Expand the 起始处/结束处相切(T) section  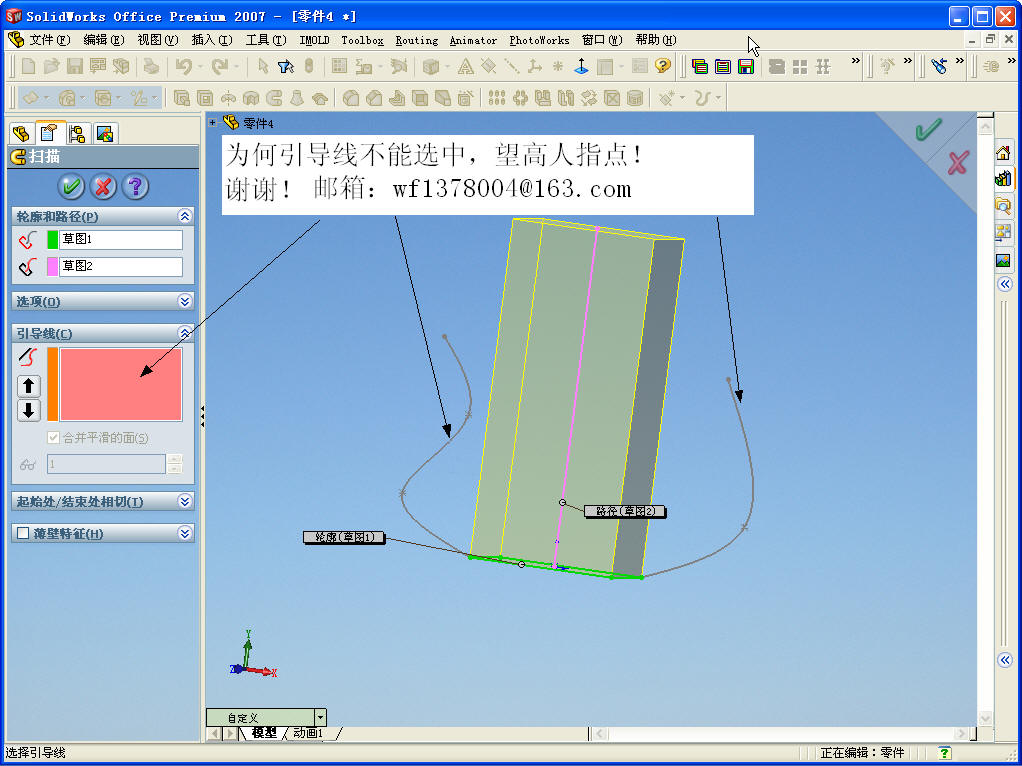point(184,501)
